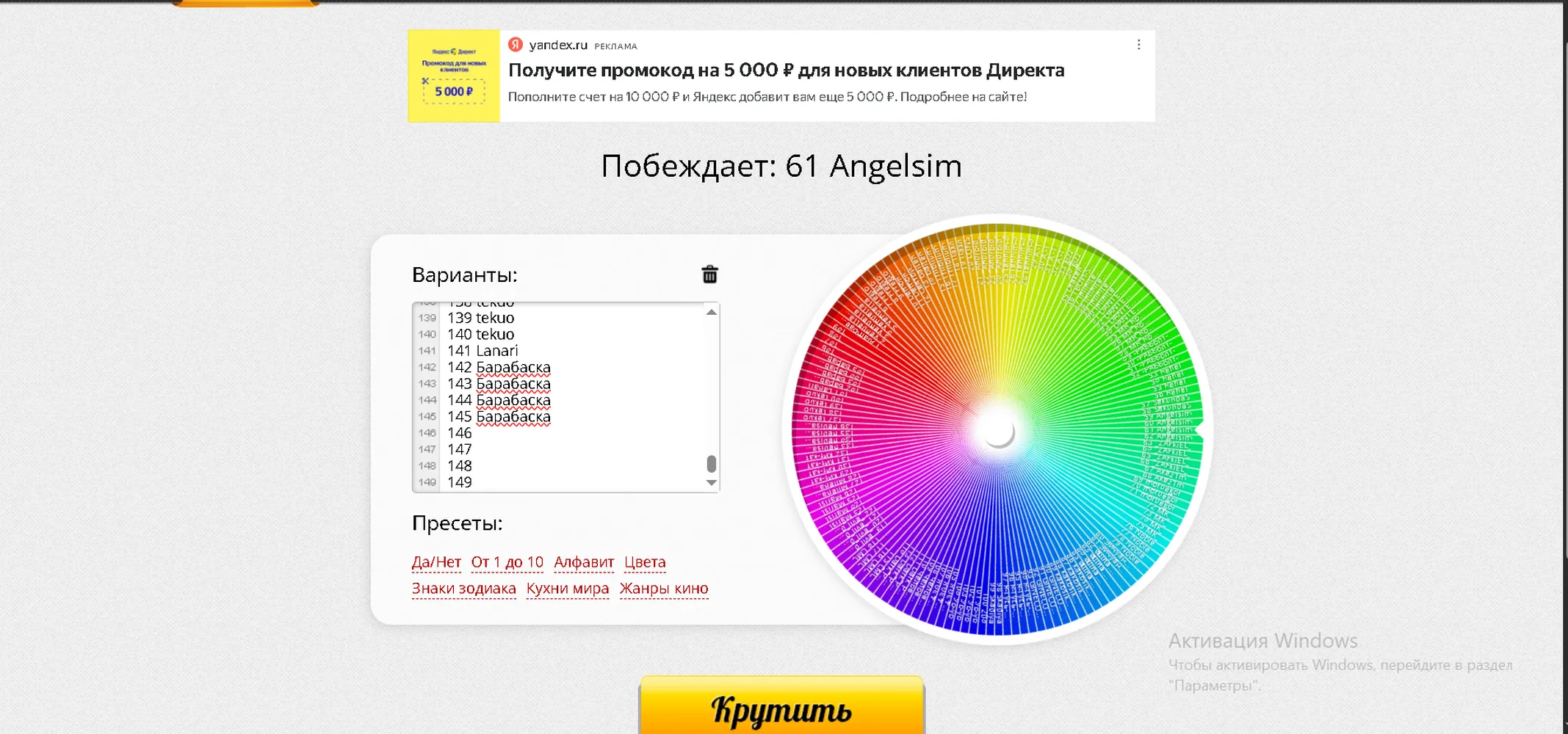Place cursor on line 149
The height and width of the screenshot is (734, 1568).
coord(460,482)
